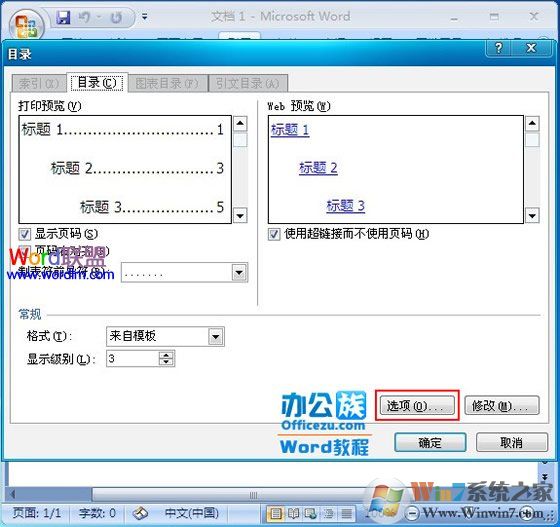The height and width of the screenshot is (527, 560).
Task: Switch to the 图表目录 tab
Action: click(168, 84)
